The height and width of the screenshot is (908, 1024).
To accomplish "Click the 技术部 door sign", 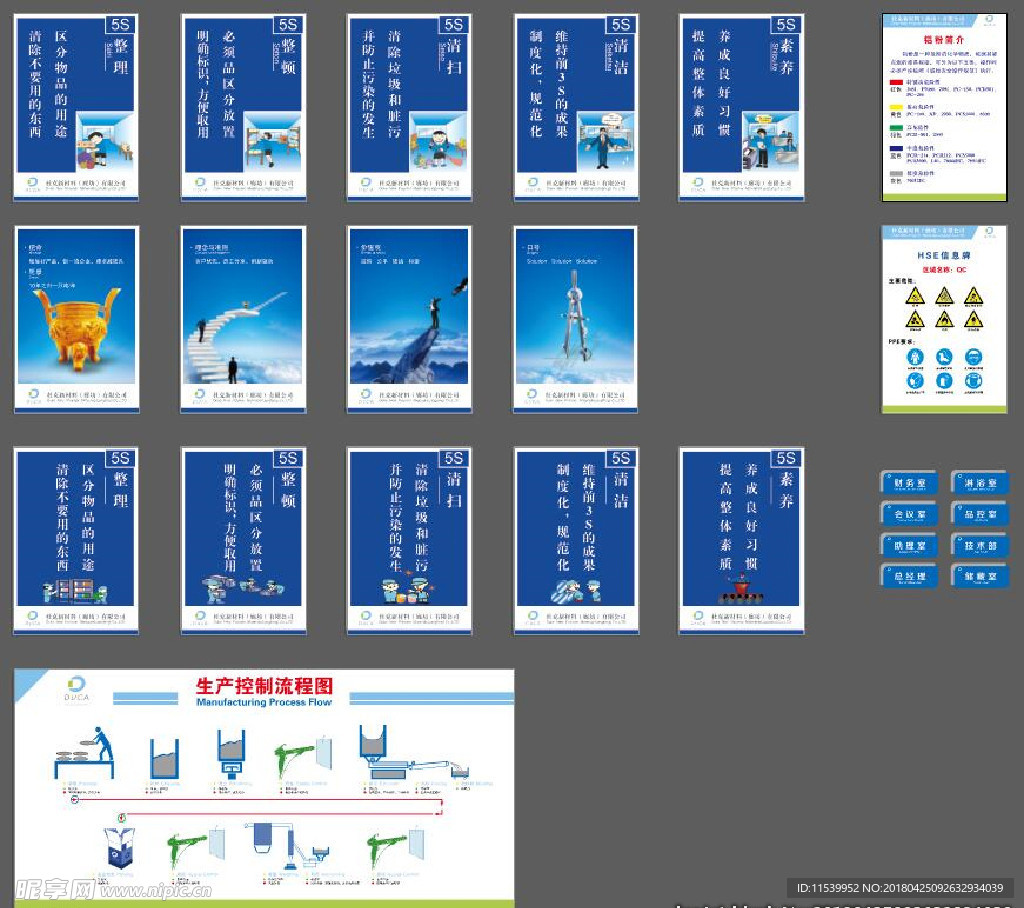I will click(979, 545).
